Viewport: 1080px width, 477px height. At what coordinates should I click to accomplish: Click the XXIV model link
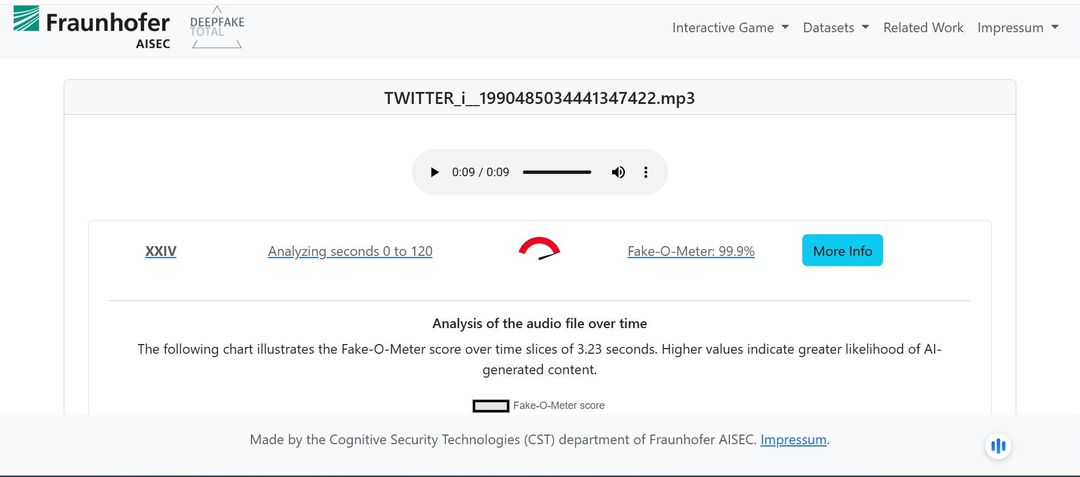tap(161, 251)
